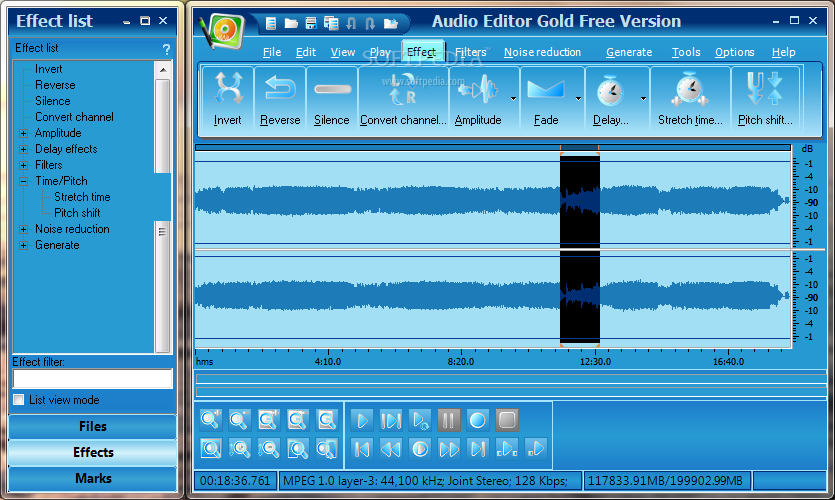Click the redo arrow in the quick toolbar
Screen dimensions: 835x500
370,23
